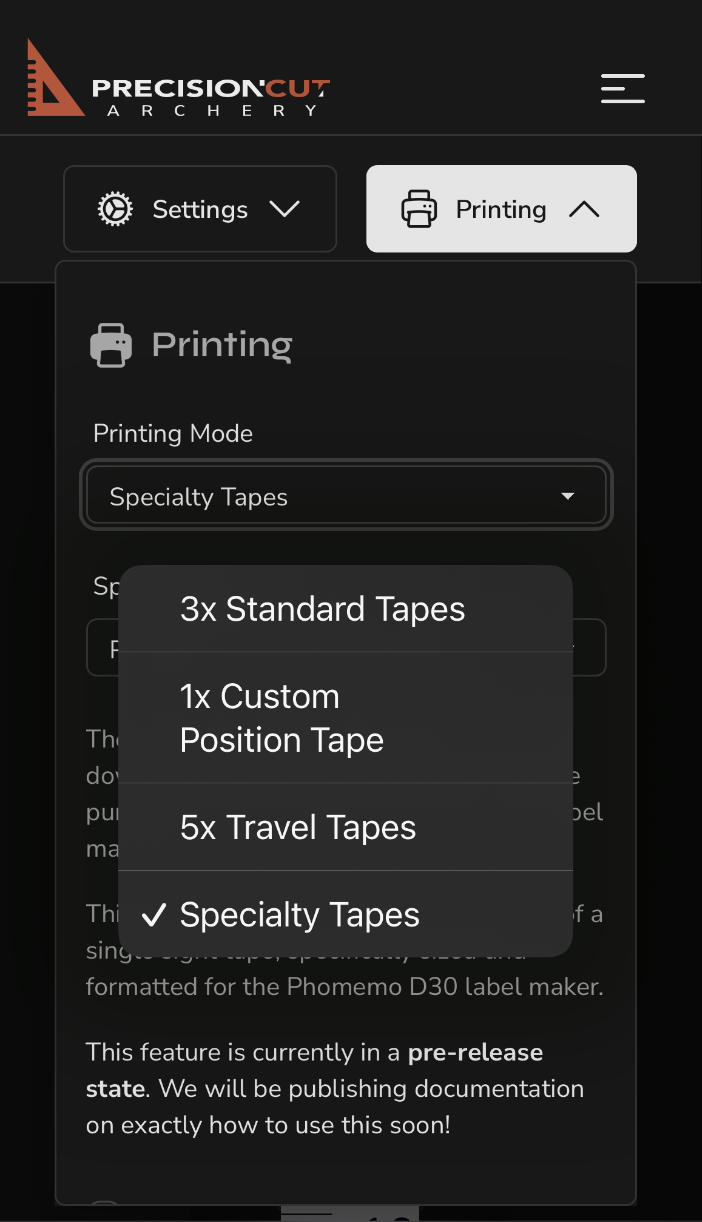Expand the Settings chevron
The height and width of the screenshot is (1222, 702).
284,209
